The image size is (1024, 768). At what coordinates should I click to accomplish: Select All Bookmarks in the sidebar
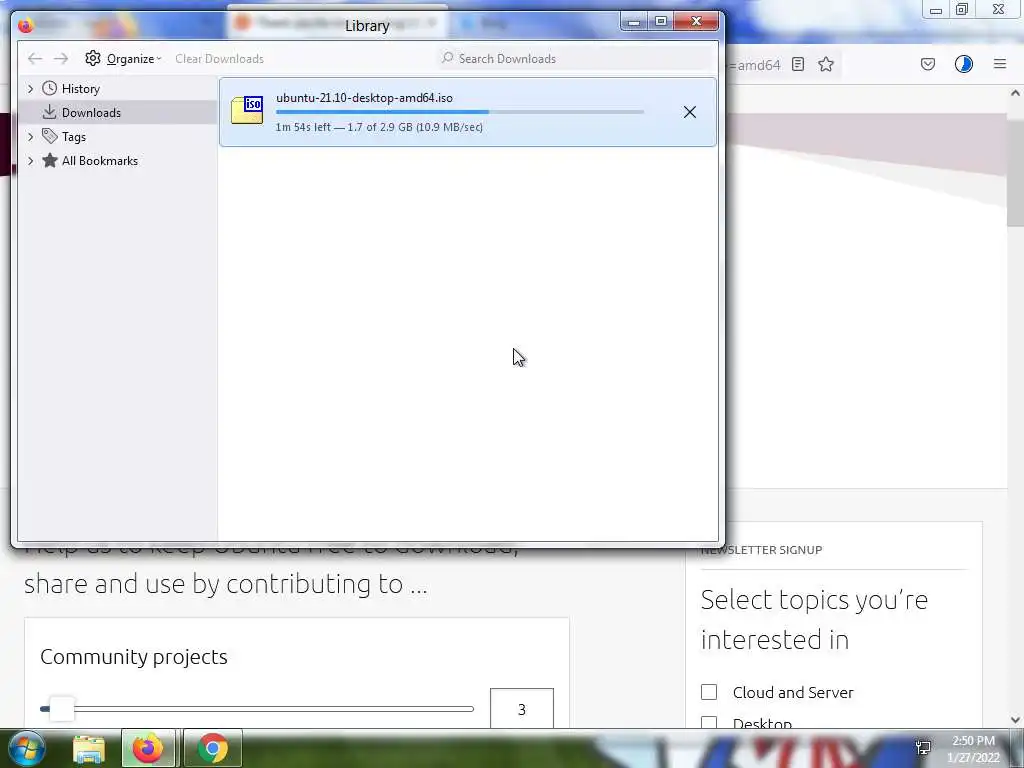(x=99, y=161)
